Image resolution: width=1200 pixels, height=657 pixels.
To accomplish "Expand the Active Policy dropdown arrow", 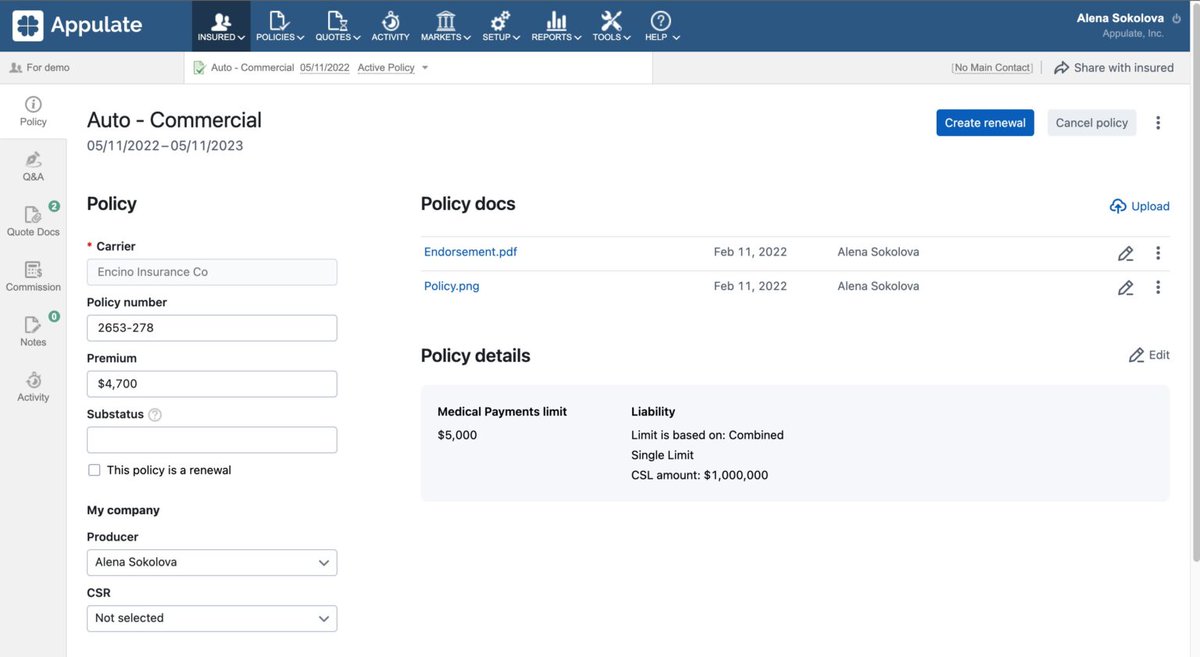I will point(425,68).
